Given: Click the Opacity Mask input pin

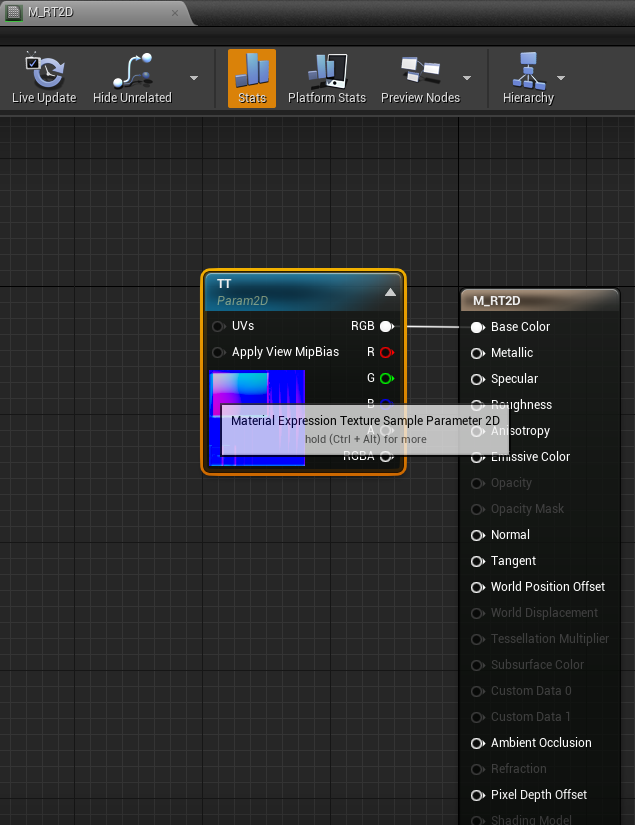Looking at the screenshot, I should (478, 509).
